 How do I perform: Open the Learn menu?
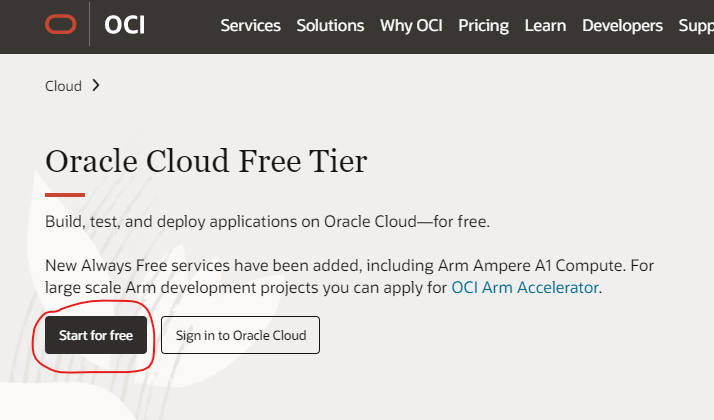545,26
